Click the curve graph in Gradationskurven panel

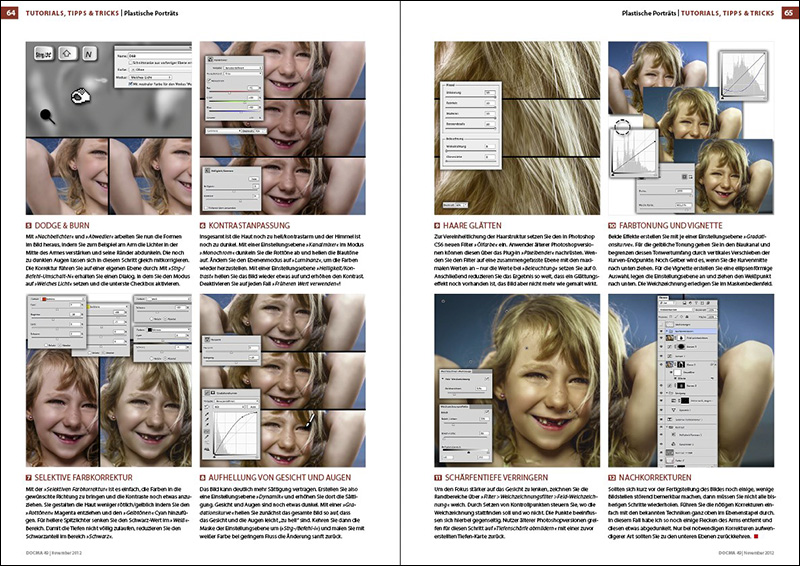[x=235, y=433]
